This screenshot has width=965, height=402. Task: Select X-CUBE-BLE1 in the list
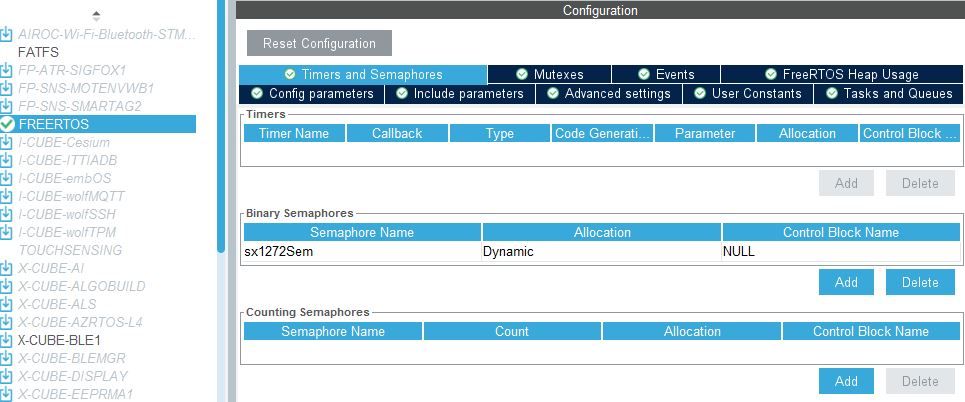click(x=59, y=340)
